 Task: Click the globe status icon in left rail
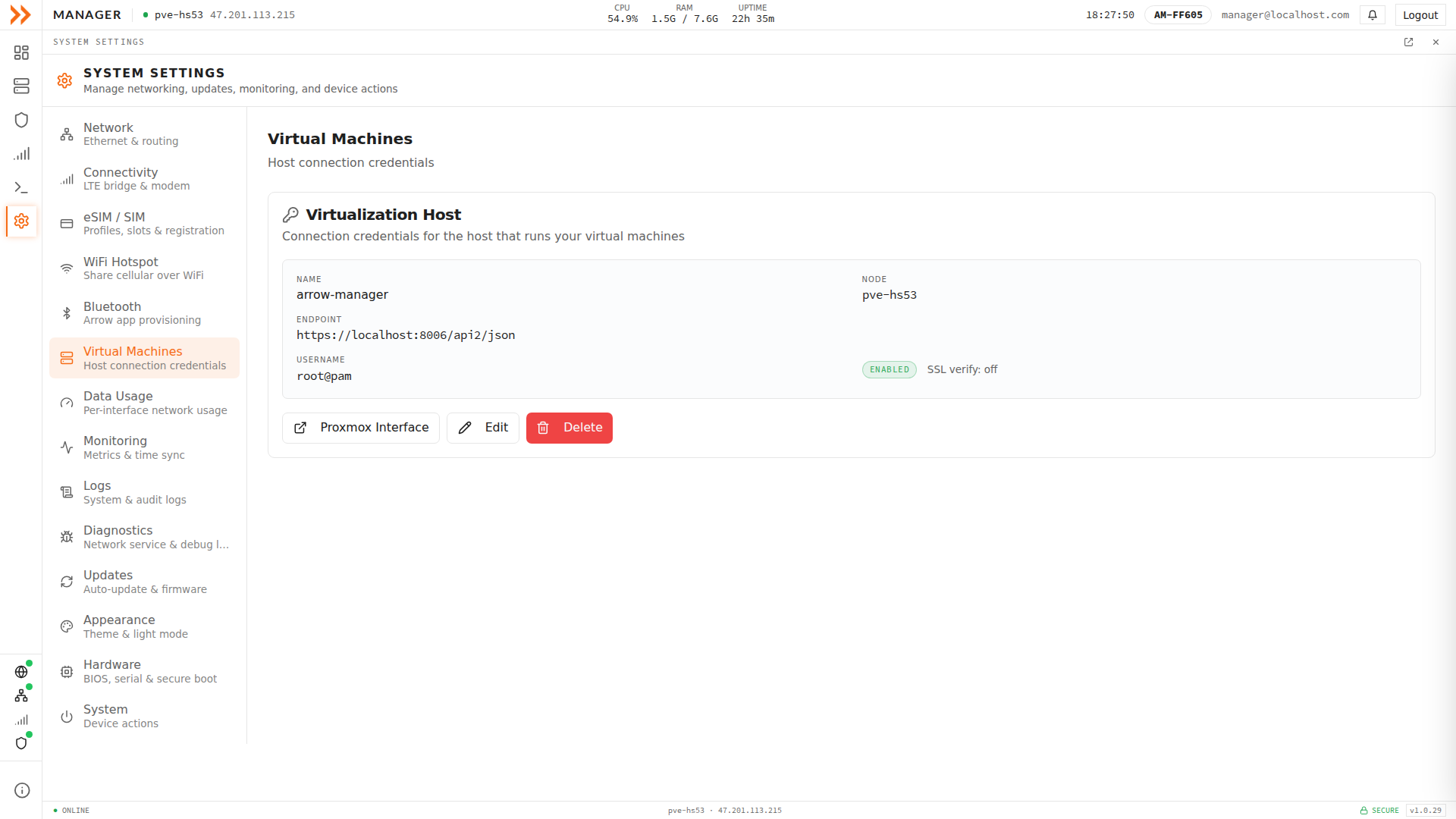(21, 672)
